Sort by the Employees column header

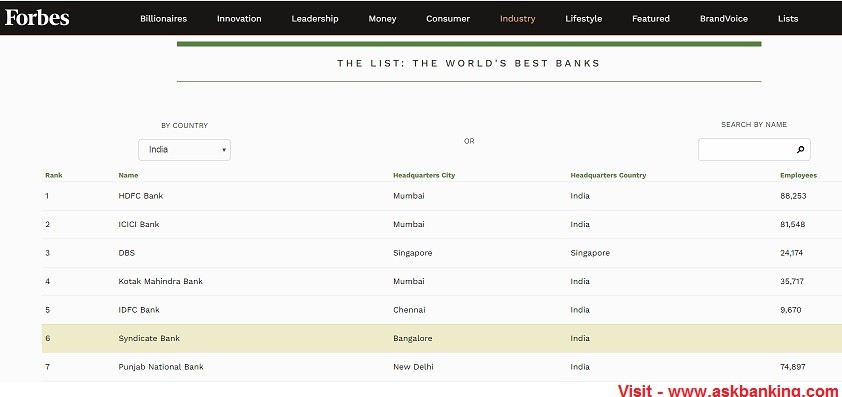799,175
